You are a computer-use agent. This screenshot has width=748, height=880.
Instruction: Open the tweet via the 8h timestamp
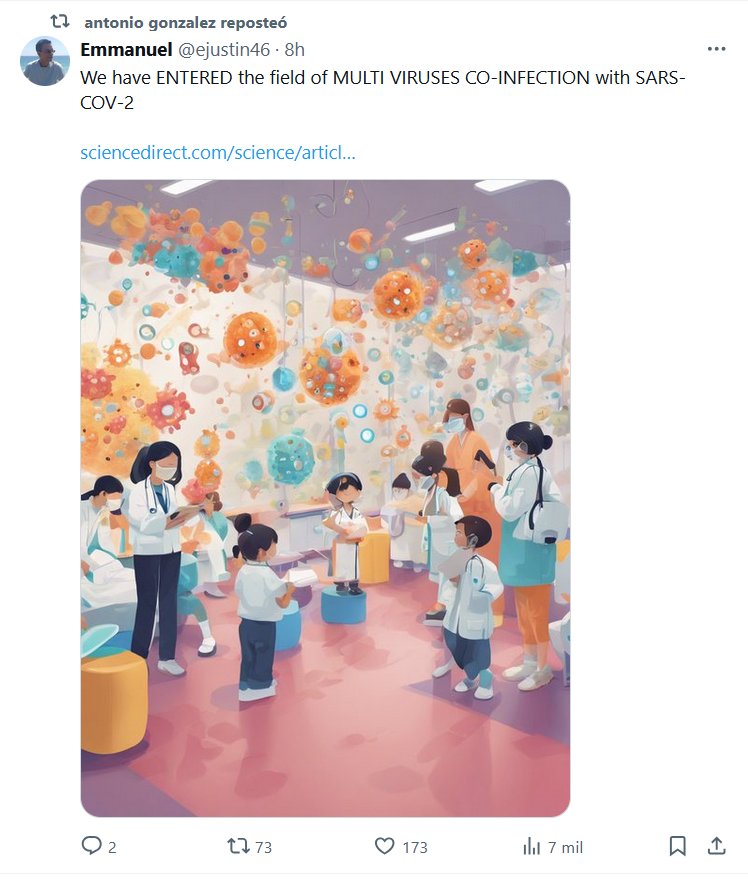tap(295, 49)
